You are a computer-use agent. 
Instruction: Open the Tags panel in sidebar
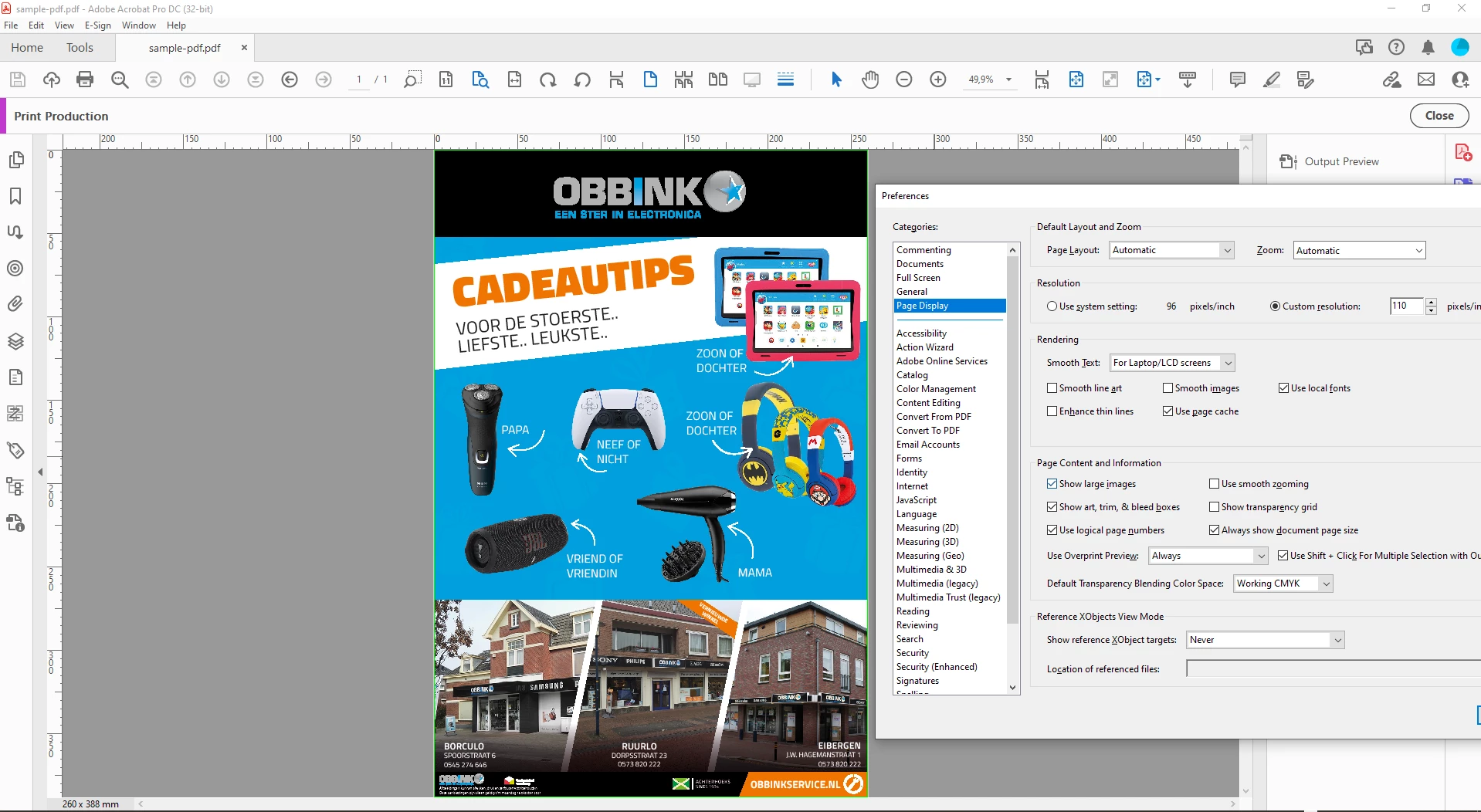pos(15,450)
